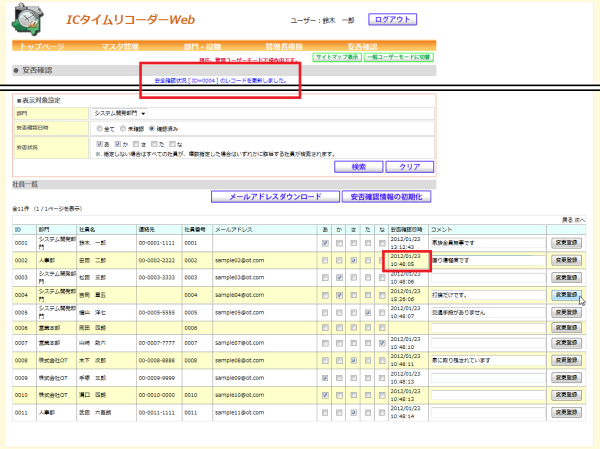Click the 変更登録 button for row 0001
This screenshot has height=449, width=600.
tap(566, 243)
